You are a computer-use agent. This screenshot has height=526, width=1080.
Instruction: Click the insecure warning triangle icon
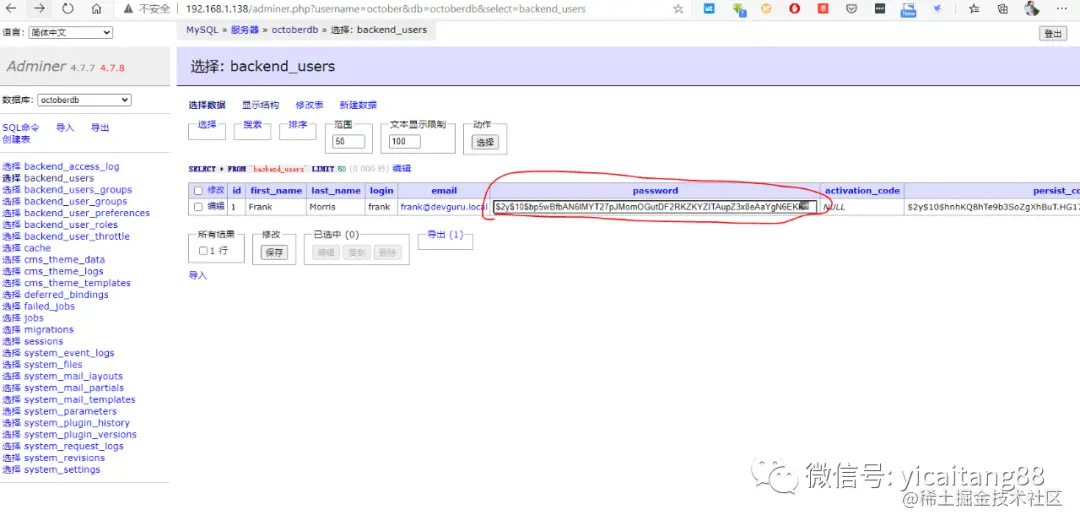pos(128,9)
